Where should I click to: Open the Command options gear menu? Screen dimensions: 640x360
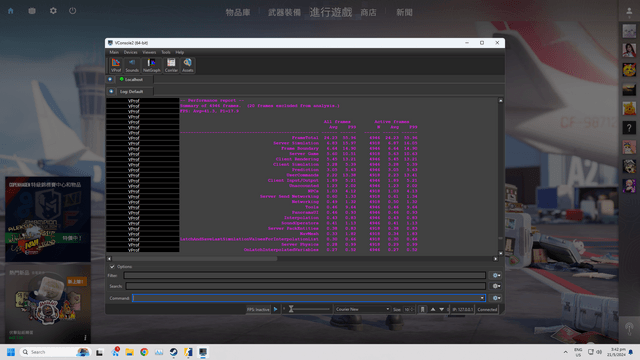[x=496, y=298]
